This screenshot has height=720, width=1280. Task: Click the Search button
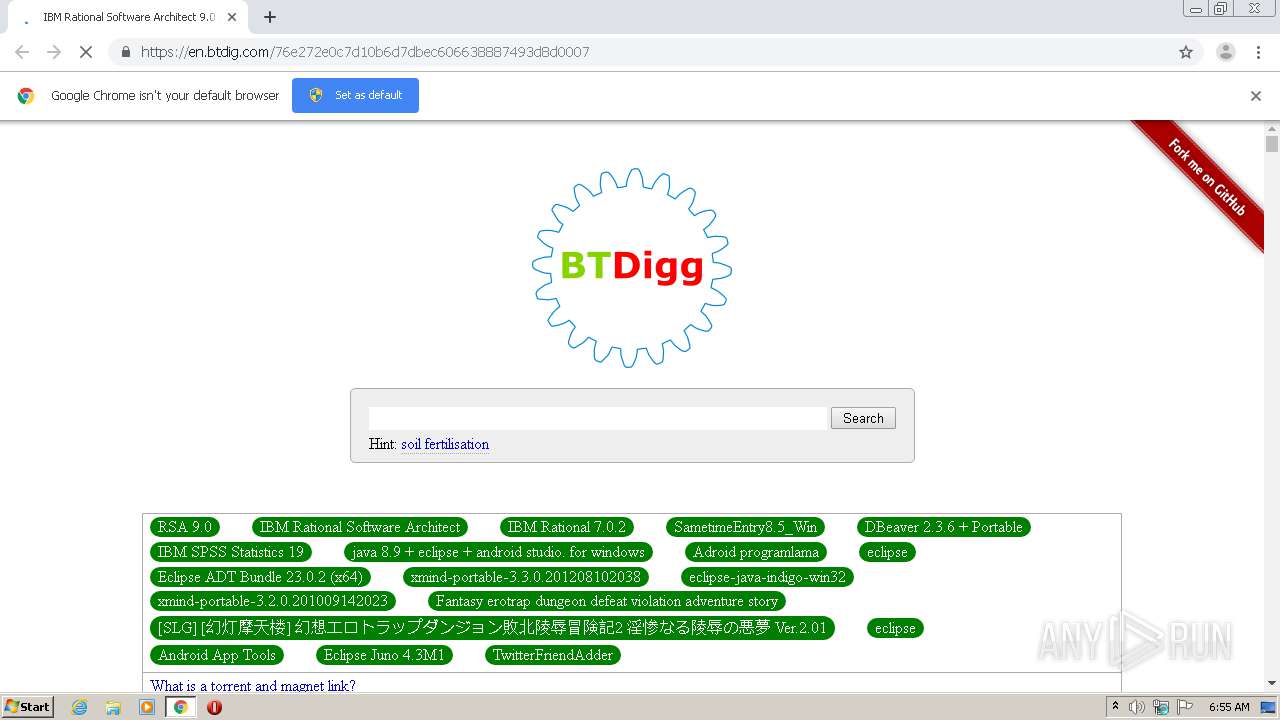click(863, 418)
